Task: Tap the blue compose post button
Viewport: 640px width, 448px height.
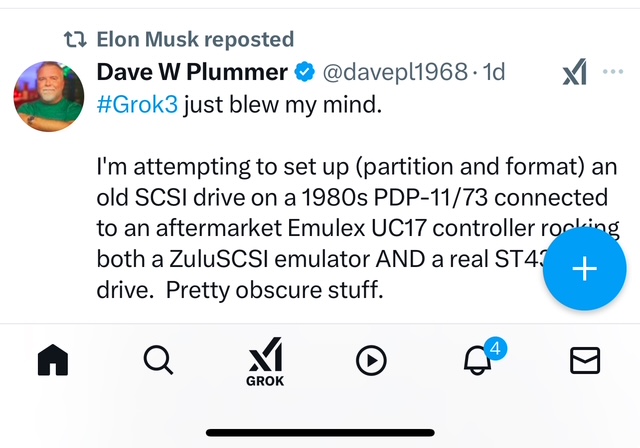Action: click(x=584, y=270)
